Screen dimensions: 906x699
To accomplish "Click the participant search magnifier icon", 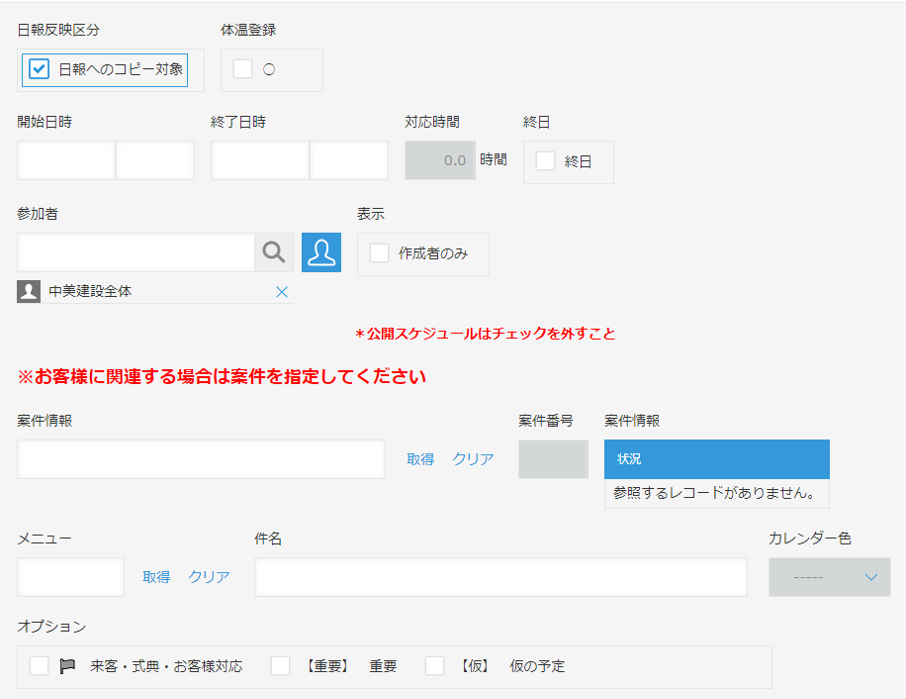I will (x=274, y=252).
